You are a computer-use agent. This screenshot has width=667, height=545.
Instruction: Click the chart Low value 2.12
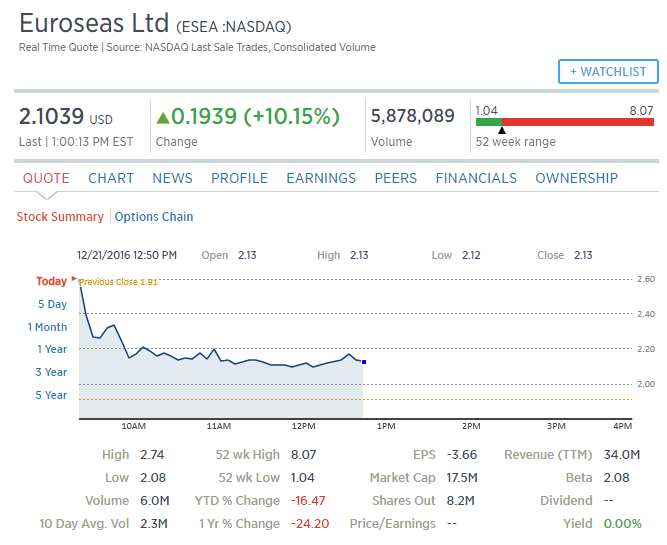471,255
